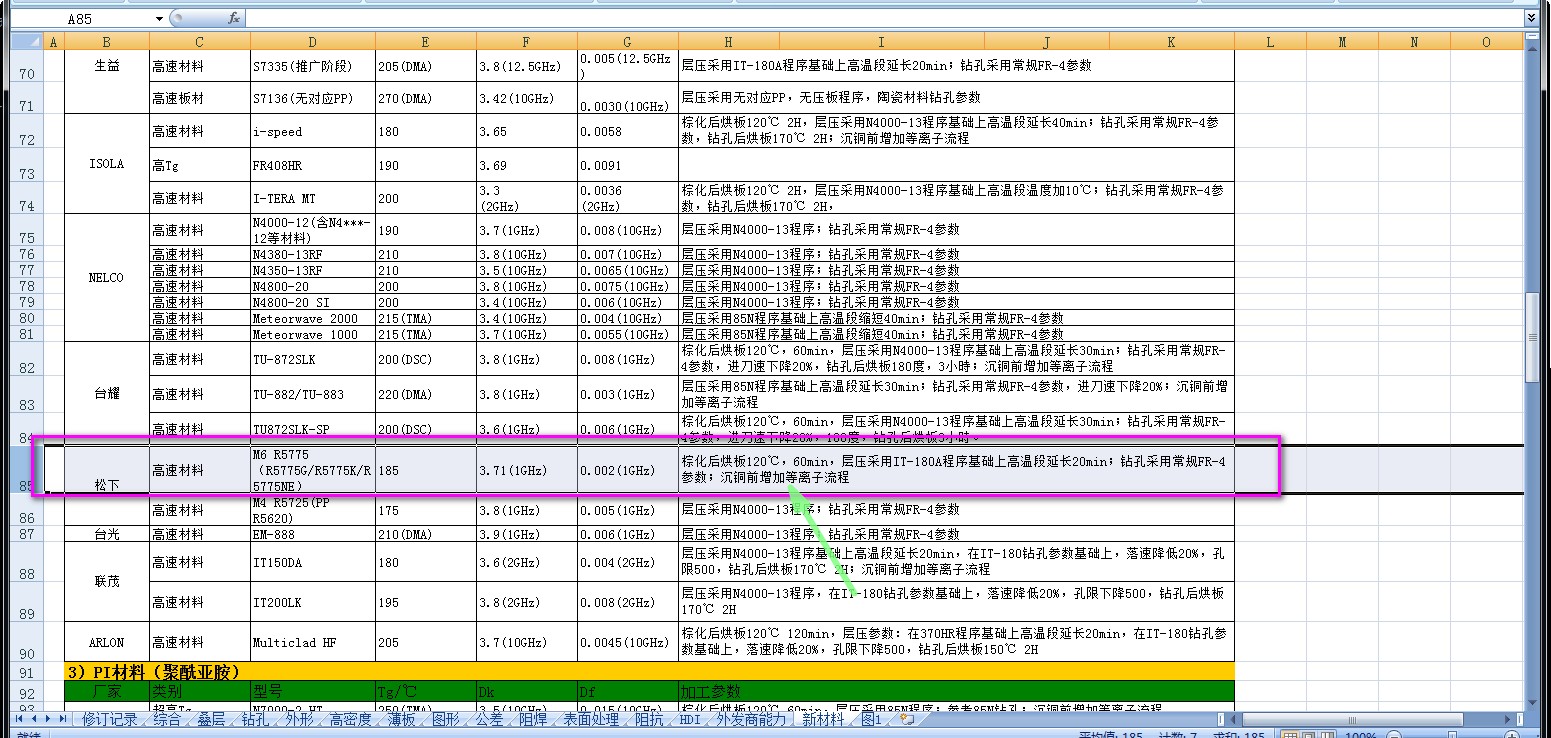Select row 85 header
Viewport: 1551px width, 738px height.
[x=27, y=470]
